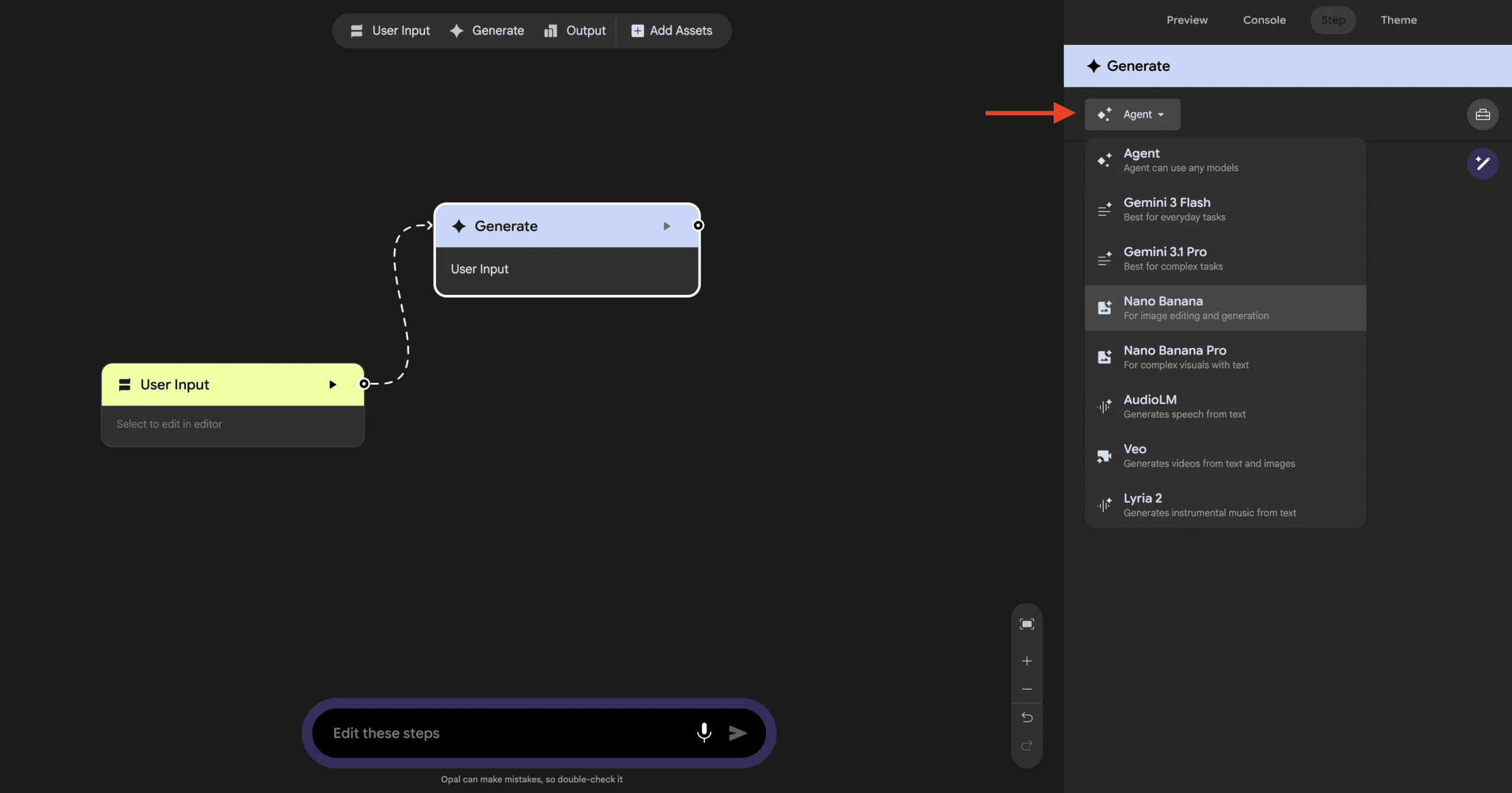The height and width of the screenshot is (793, 1512).
Task: Add a User Input step from toolbar
Action: click(x=390, y=31)
